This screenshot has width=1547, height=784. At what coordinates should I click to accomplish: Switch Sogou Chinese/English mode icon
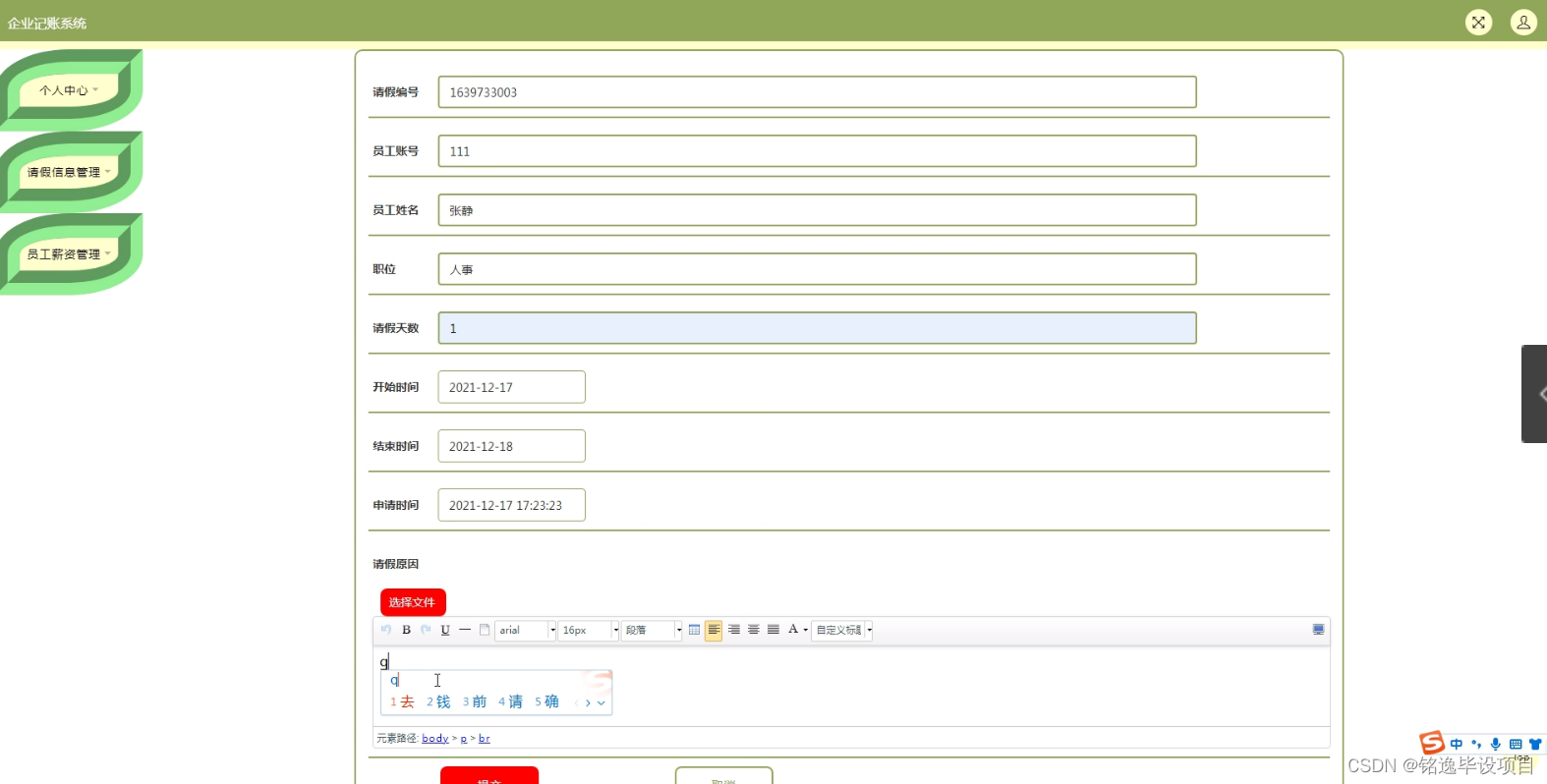[1457, 744]
